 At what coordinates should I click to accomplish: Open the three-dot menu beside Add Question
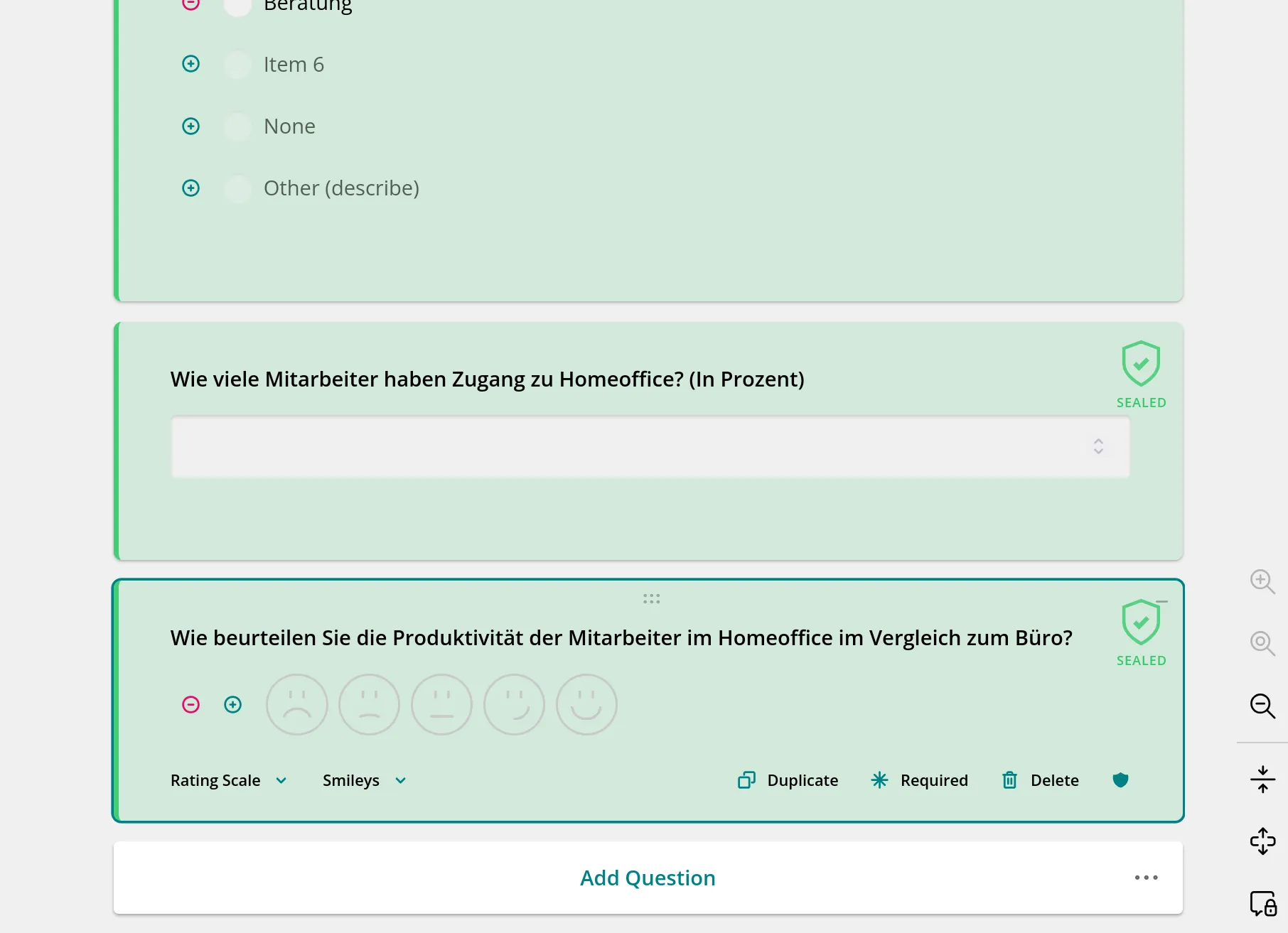(x=1145, y=878)
